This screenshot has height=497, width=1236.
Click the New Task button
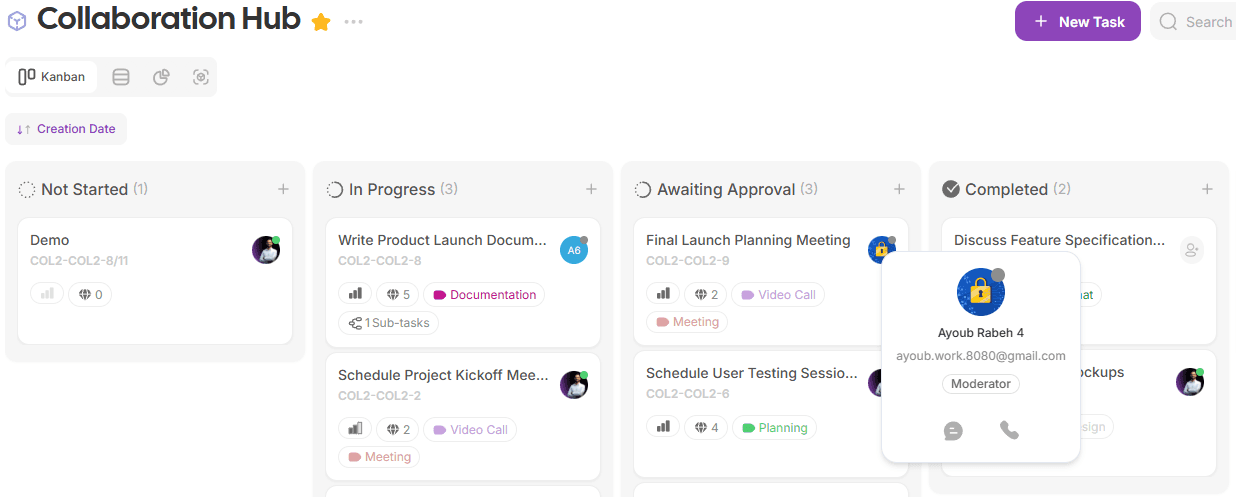pos(1078,21)
